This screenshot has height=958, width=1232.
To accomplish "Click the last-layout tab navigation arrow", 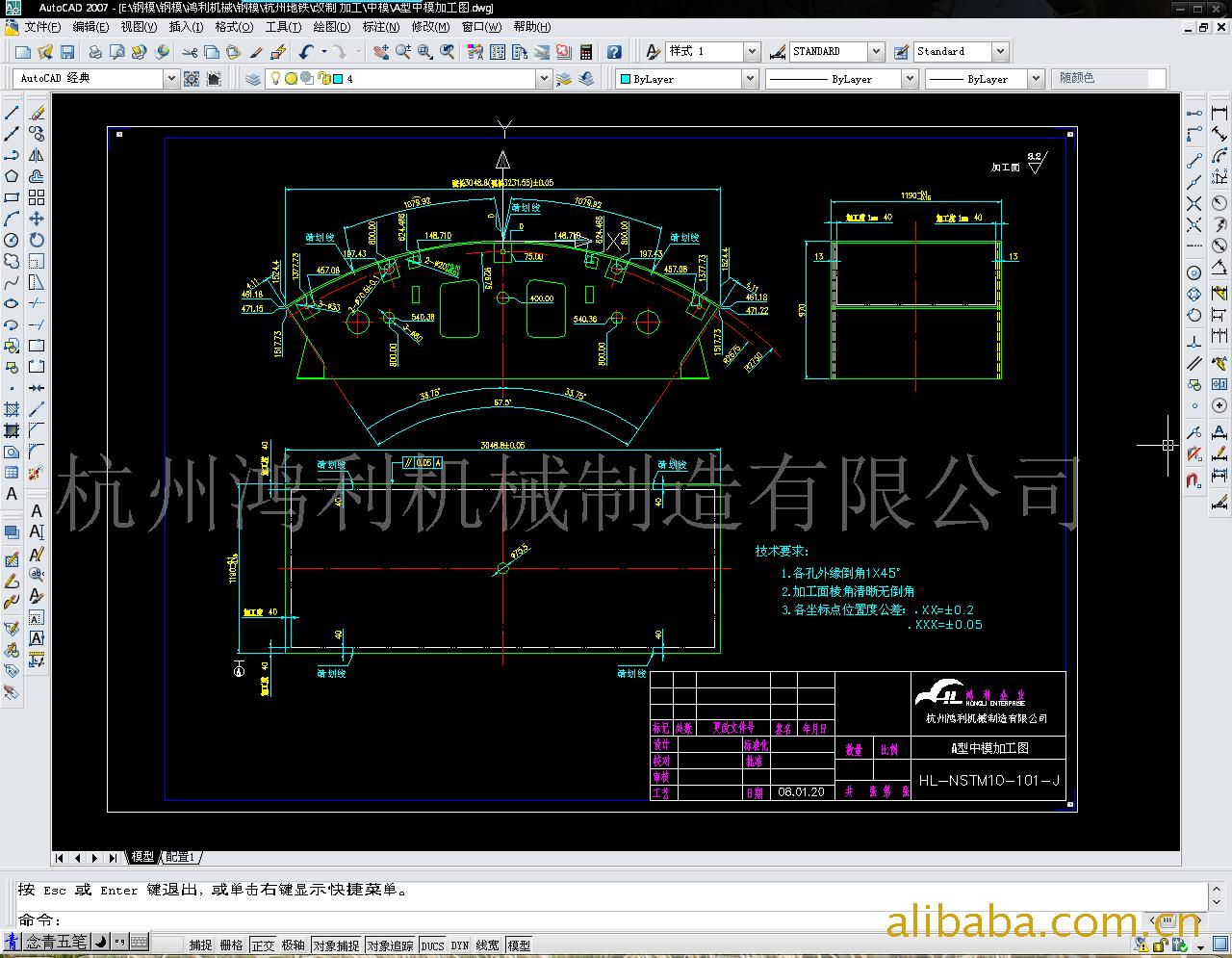I will [114, 857].
